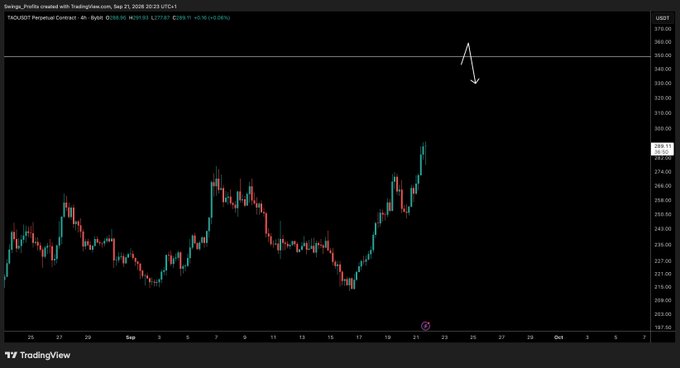Click the 360.00 price axis label
Viewport: 680px width, 368px height.
[x=663, y=42]
